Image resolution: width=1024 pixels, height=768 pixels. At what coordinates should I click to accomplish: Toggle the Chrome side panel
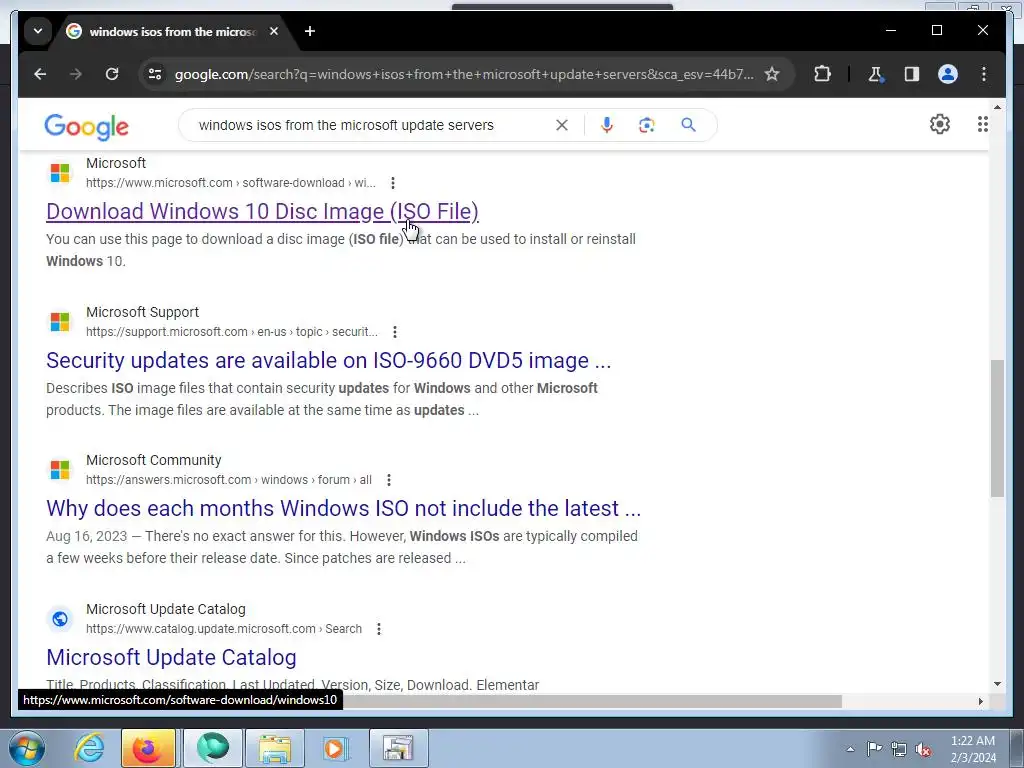(x=912, y=74)
